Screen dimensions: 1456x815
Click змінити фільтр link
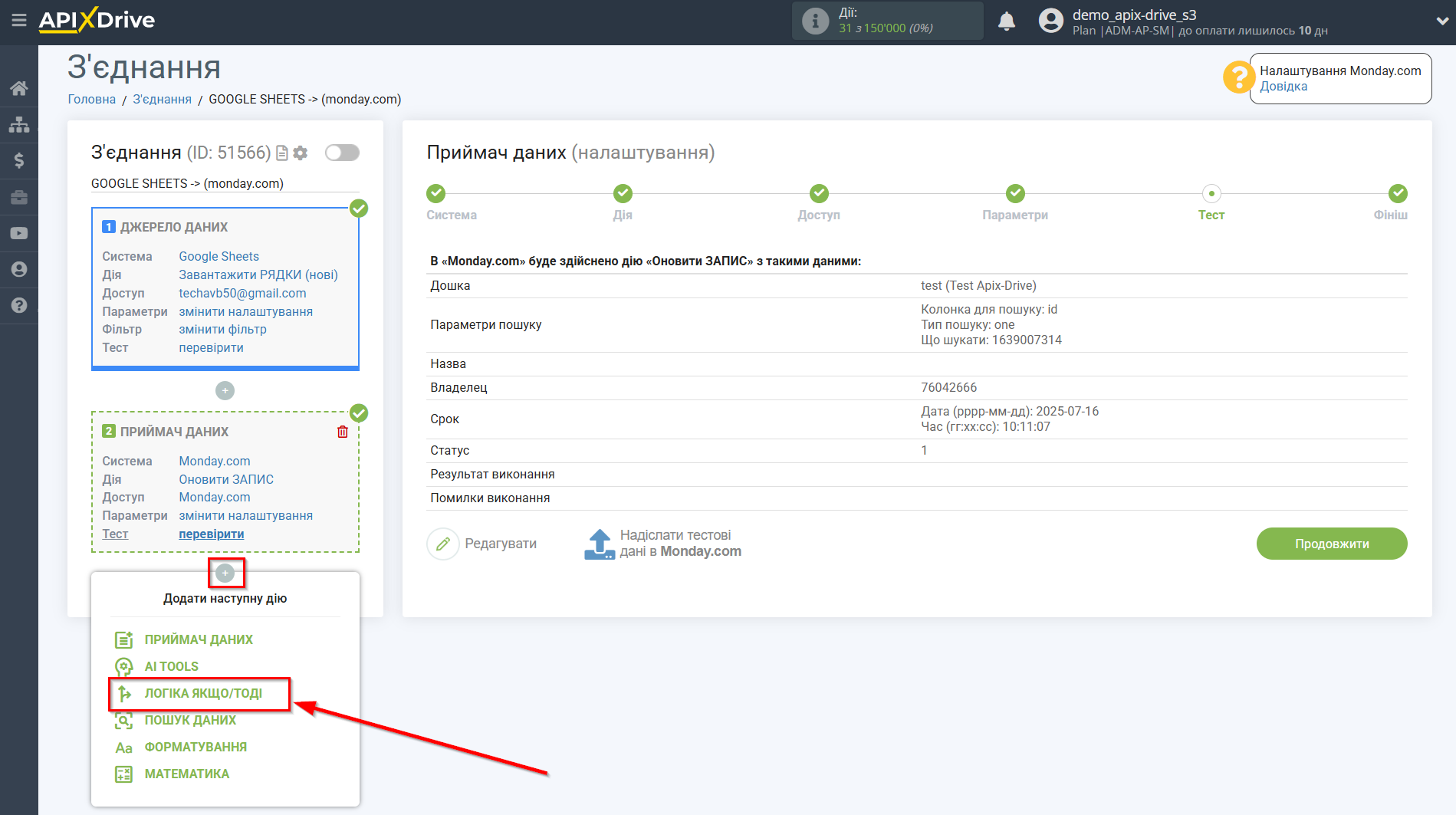click(x=222, y=329)
